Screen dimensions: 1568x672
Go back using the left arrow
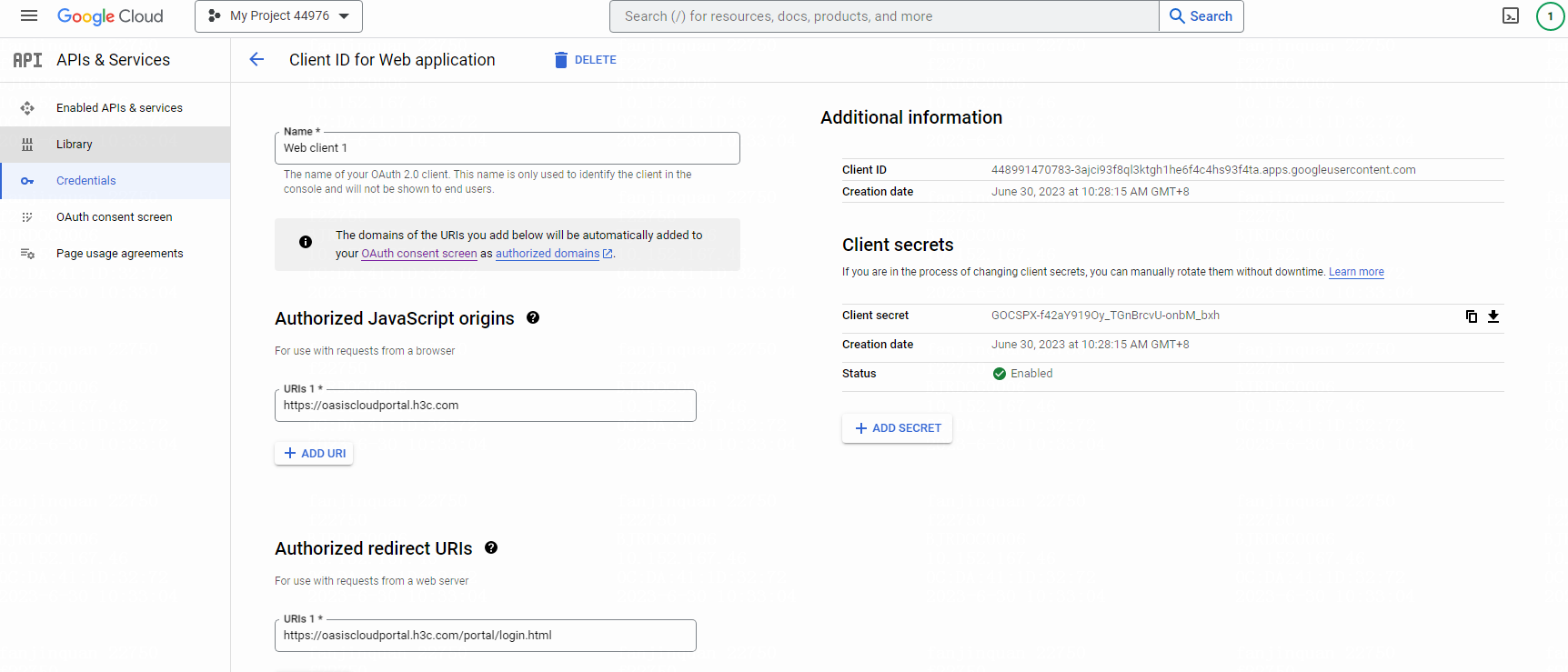[256, 59]
